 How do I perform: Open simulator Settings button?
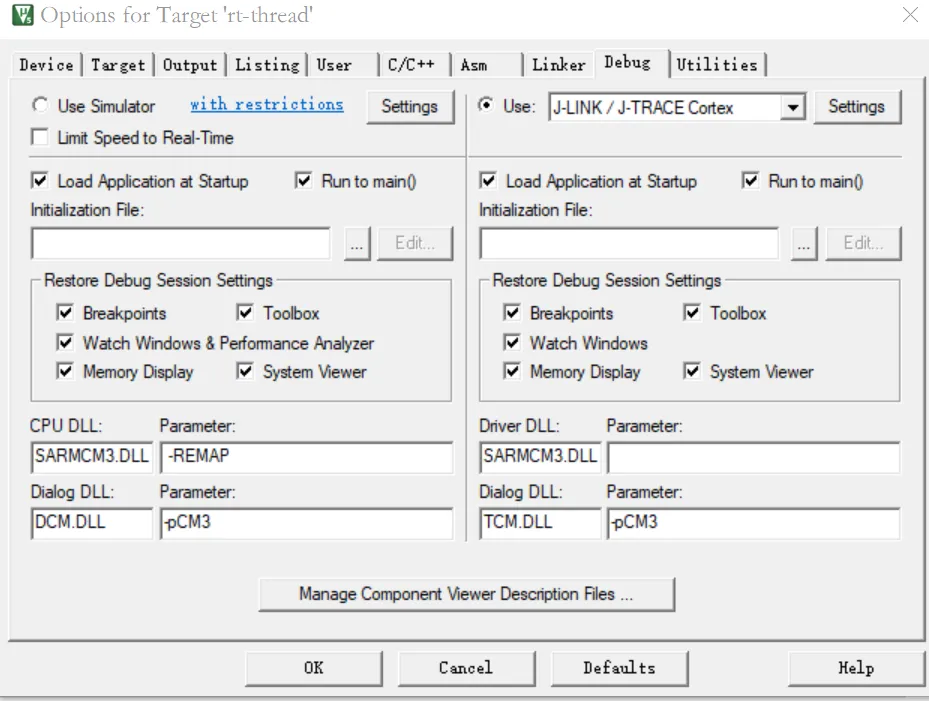[x=409, y=107]
